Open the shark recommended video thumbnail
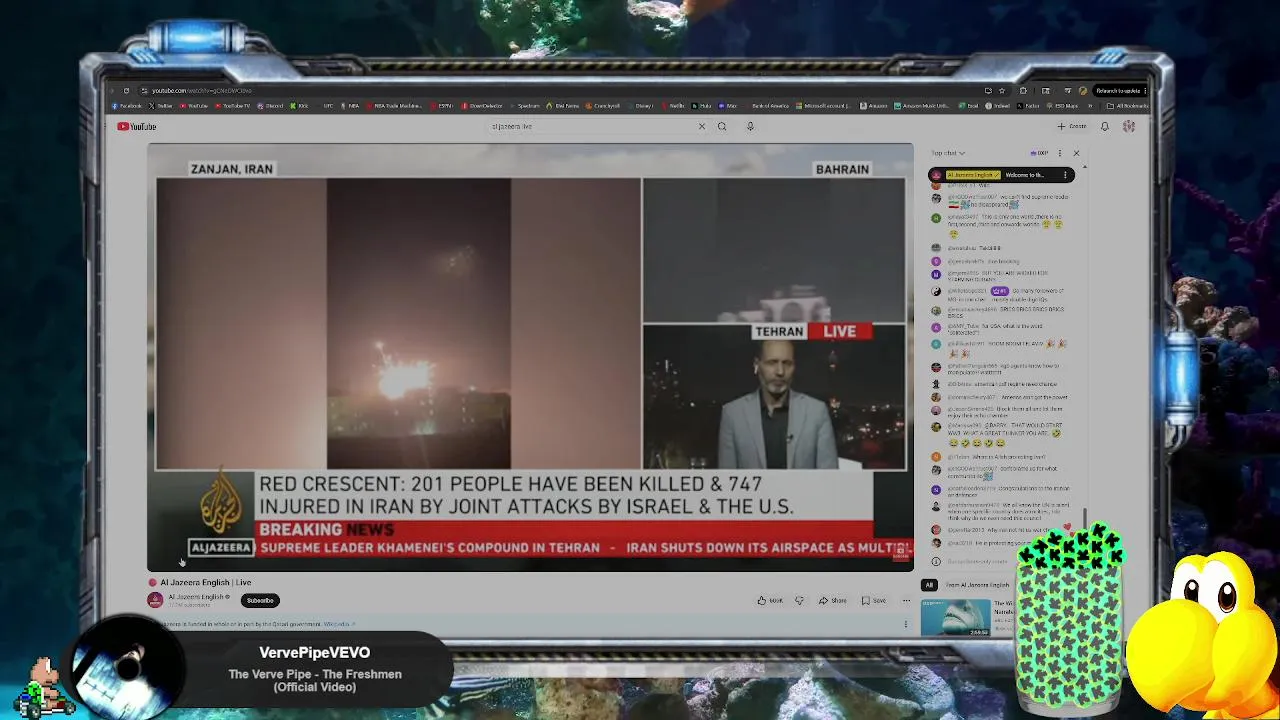 (x=956, y=617)
